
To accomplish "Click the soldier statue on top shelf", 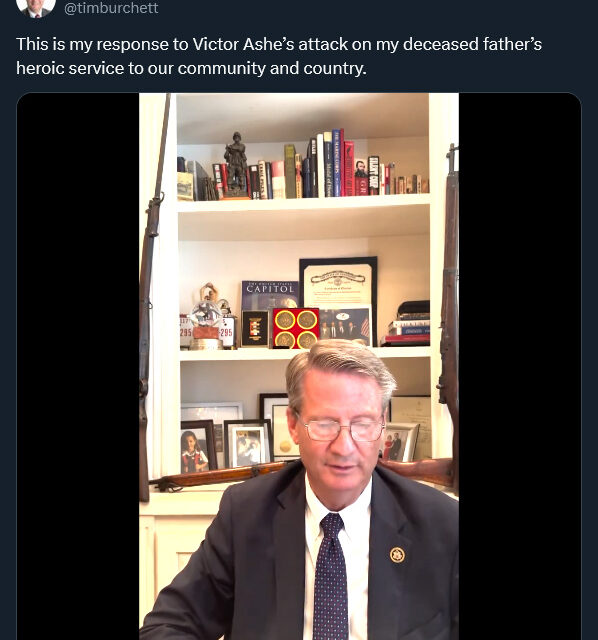I will click(236, 165).
